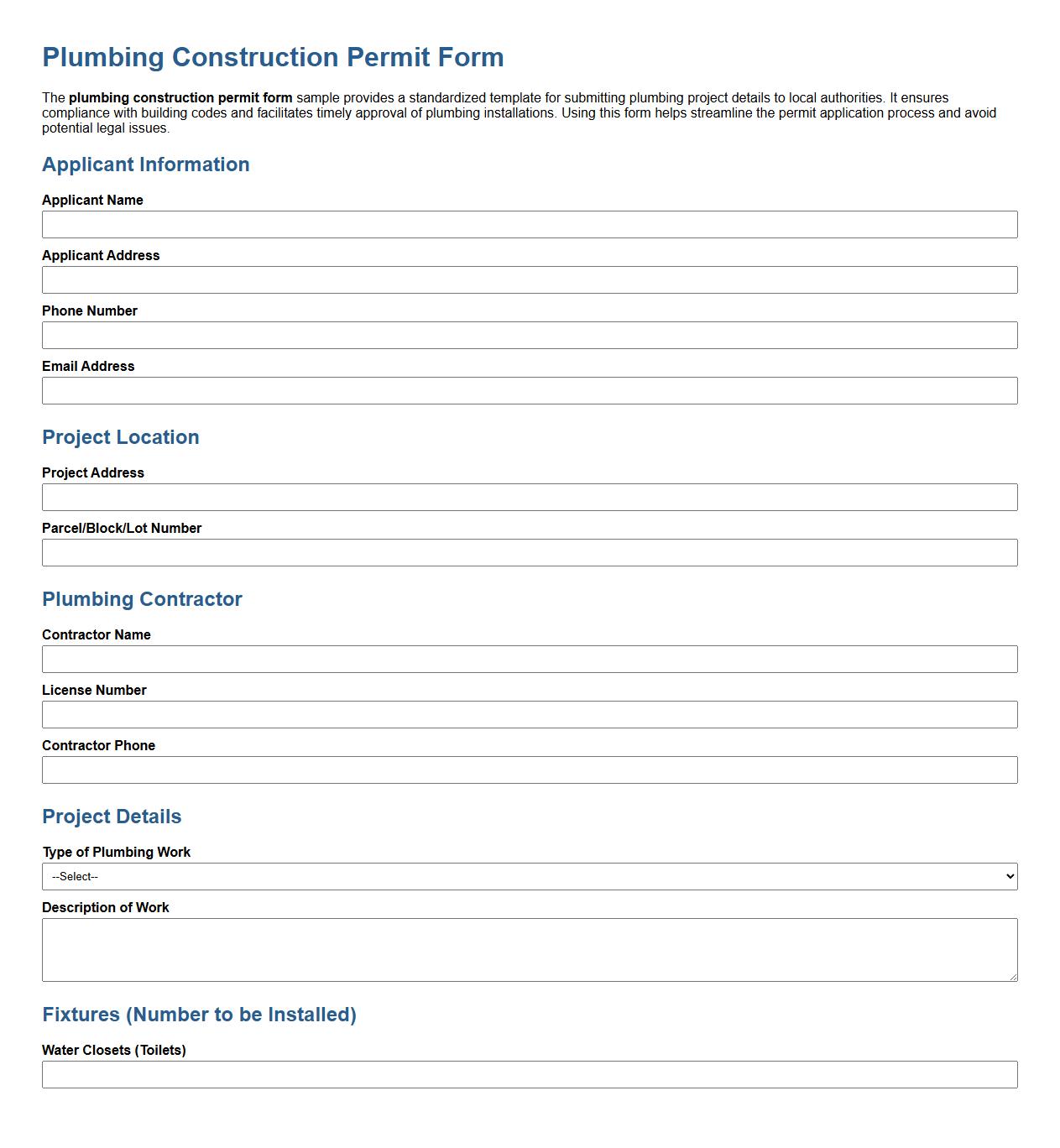Click the Project Address input field
Screen dimensions: 1060x1148
[x=529, y=497]
